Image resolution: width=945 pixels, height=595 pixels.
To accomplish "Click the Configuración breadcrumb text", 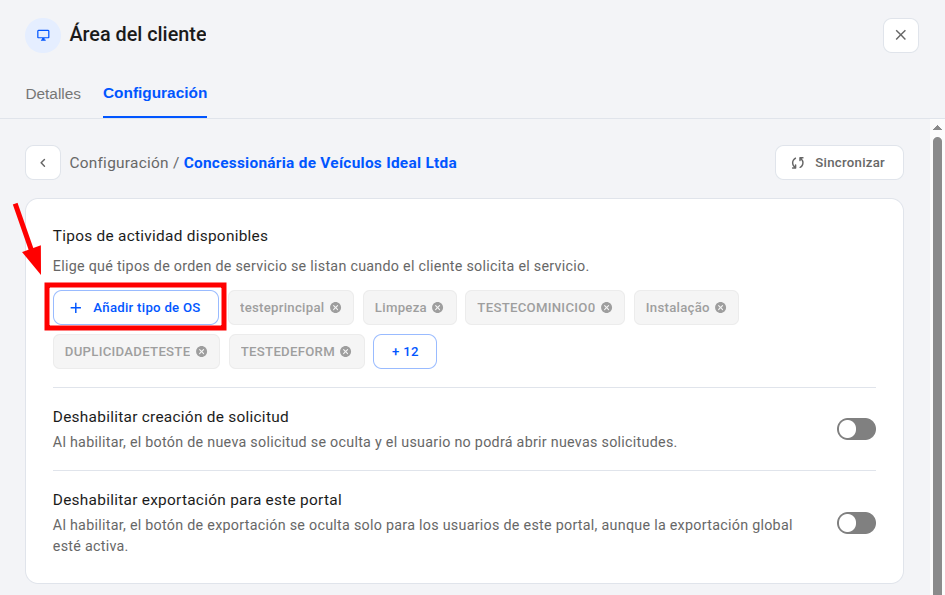I will tap(119, 163).
